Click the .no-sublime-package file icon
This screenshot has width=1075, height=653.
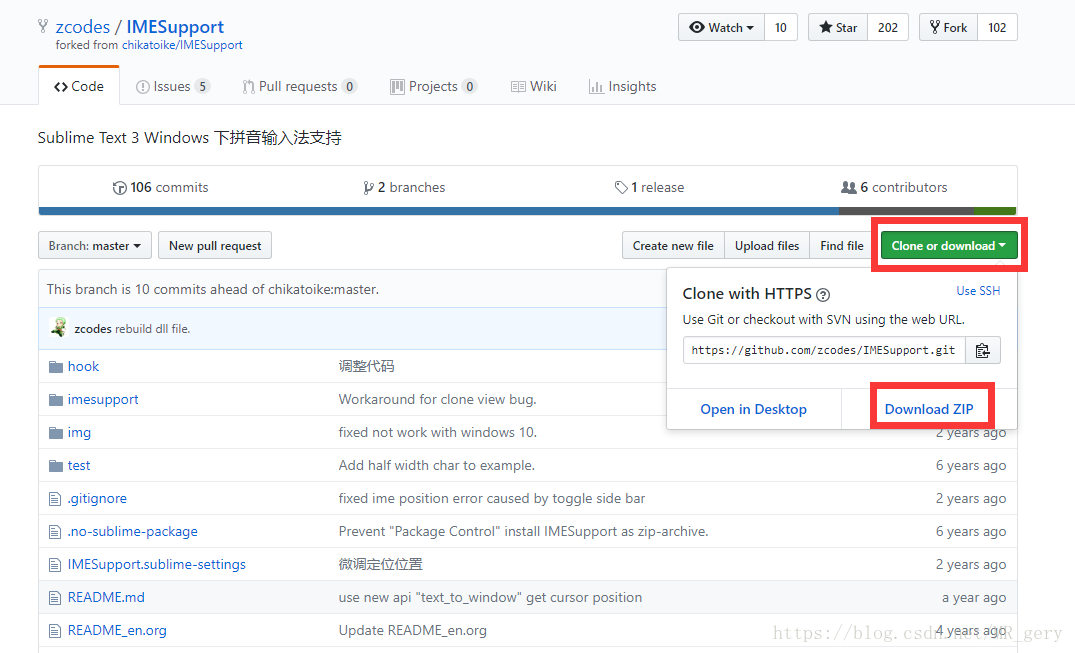click(55, 532)
